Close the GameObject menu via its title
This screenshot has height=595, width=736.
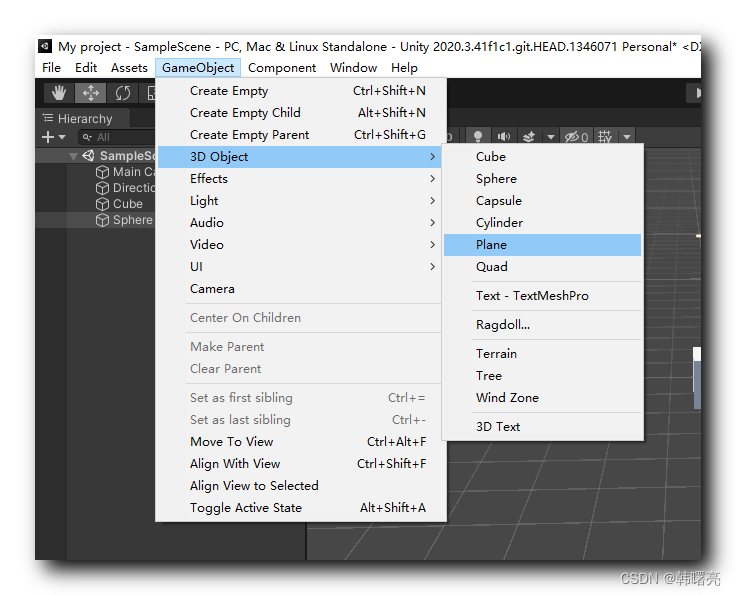click(x=198, y=68)
